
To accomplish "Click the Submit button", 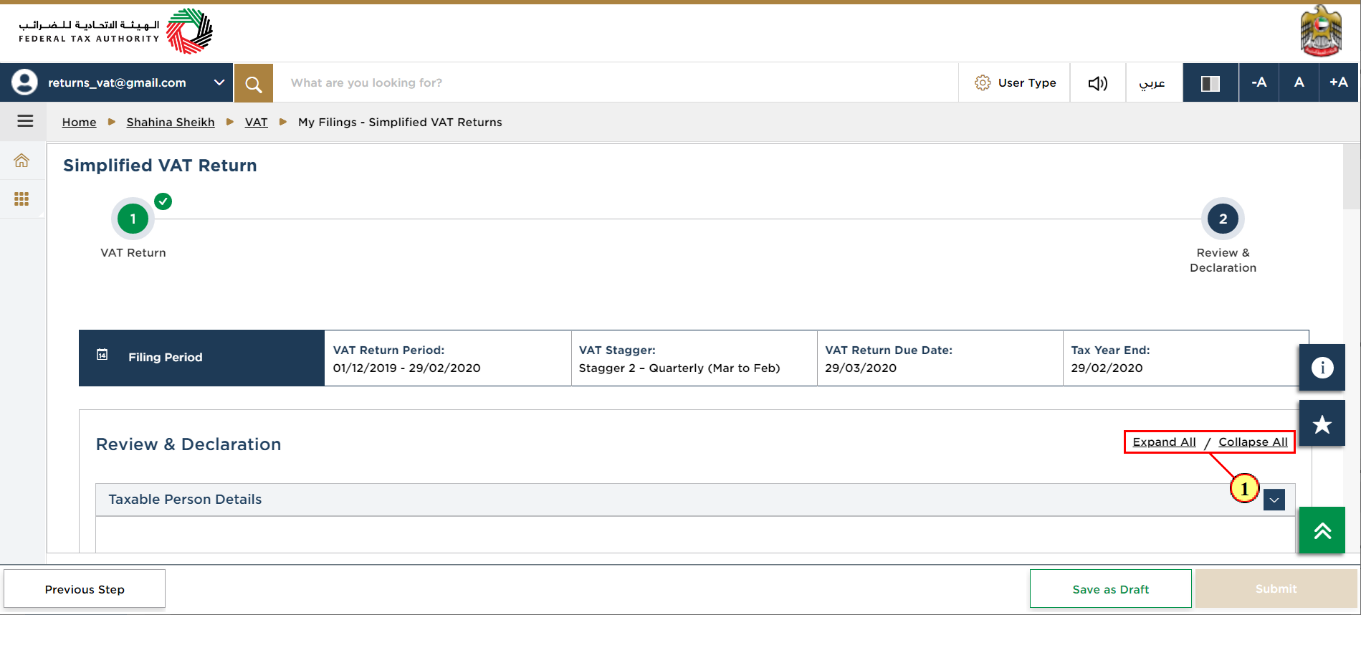I will tap(1276, 589).
